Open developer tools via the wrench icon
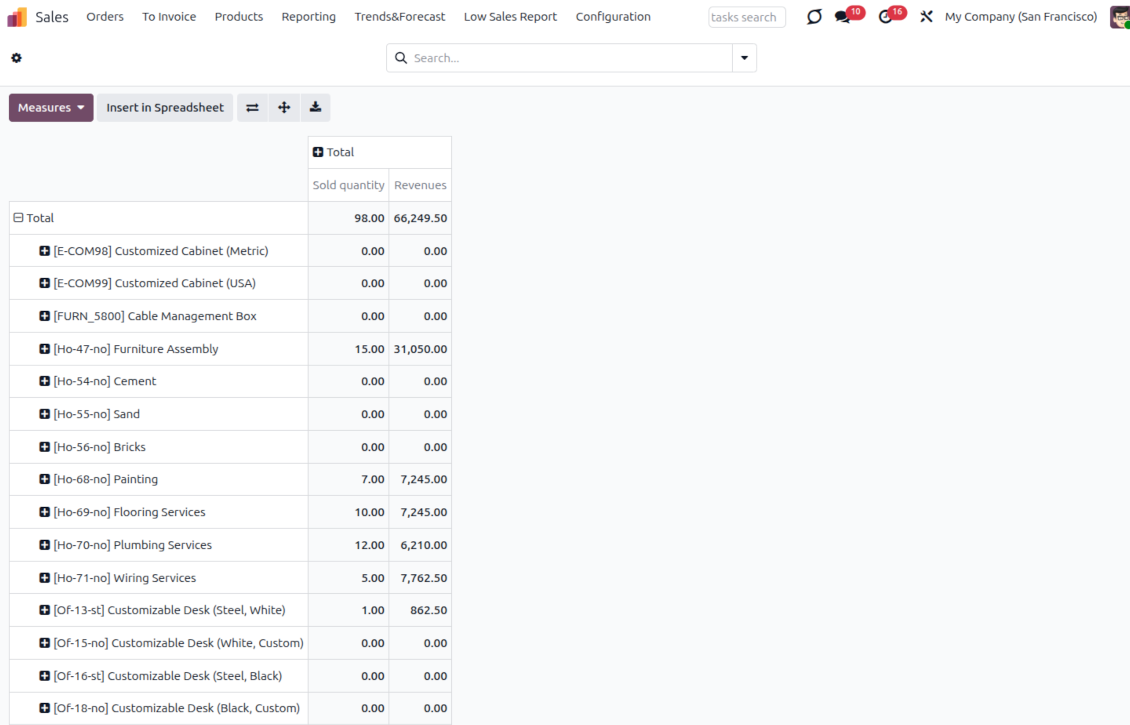 [925, 16]
